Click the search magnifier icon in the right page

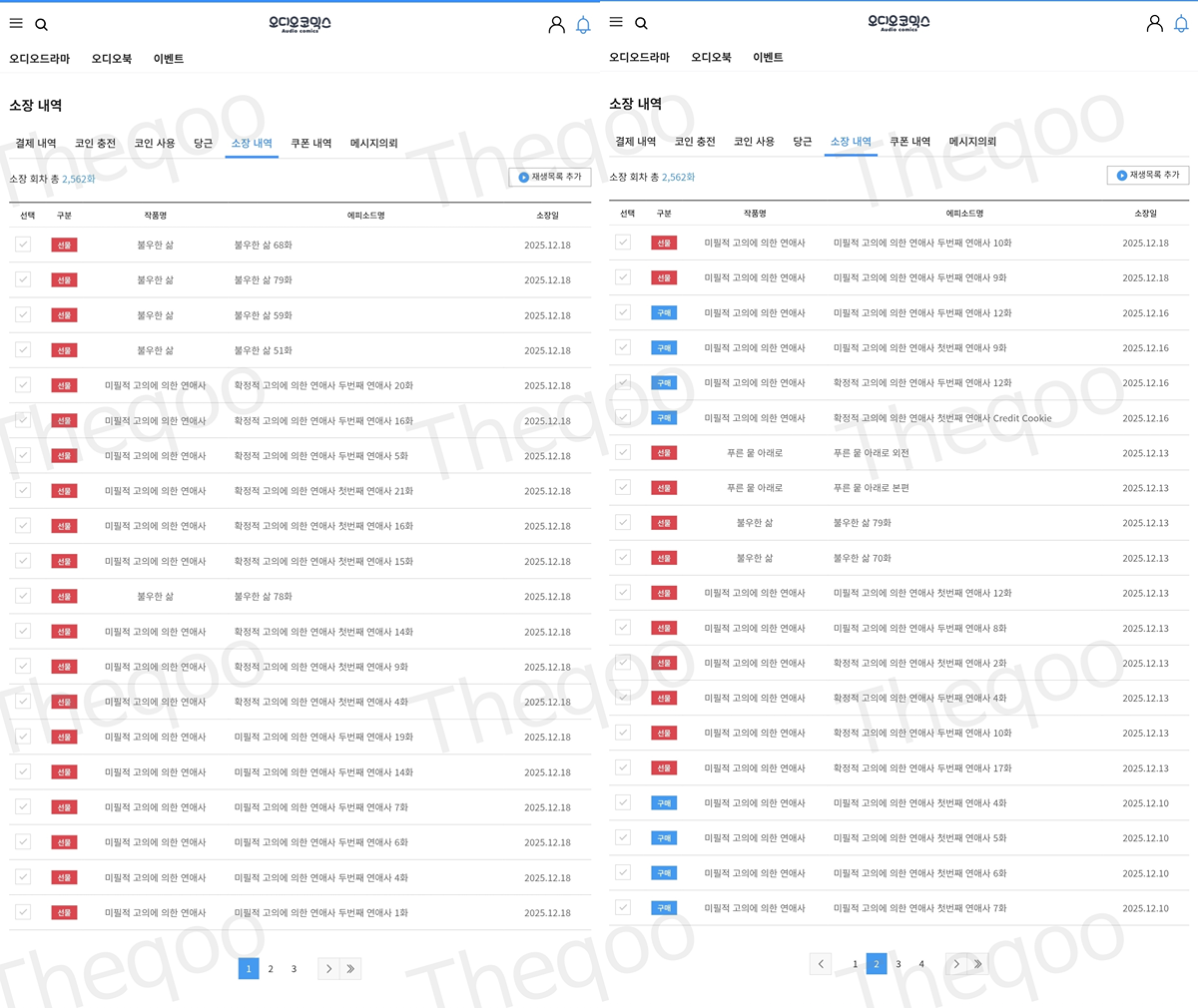click(641, 23)
